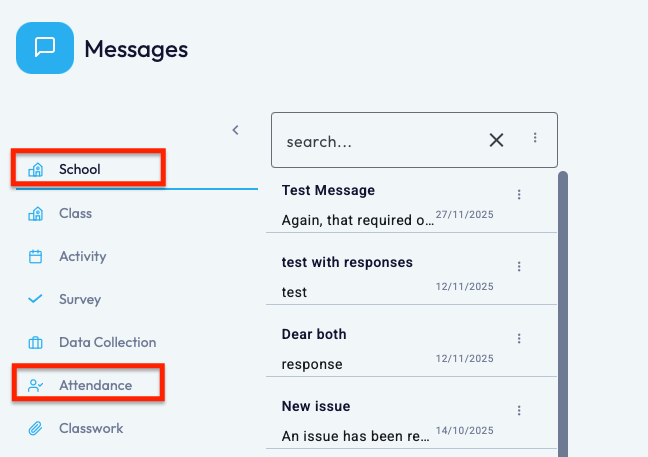Click the School building icon
Image resolution: width=648 pixels, height=457 pixels.
(x=36, y=170)
